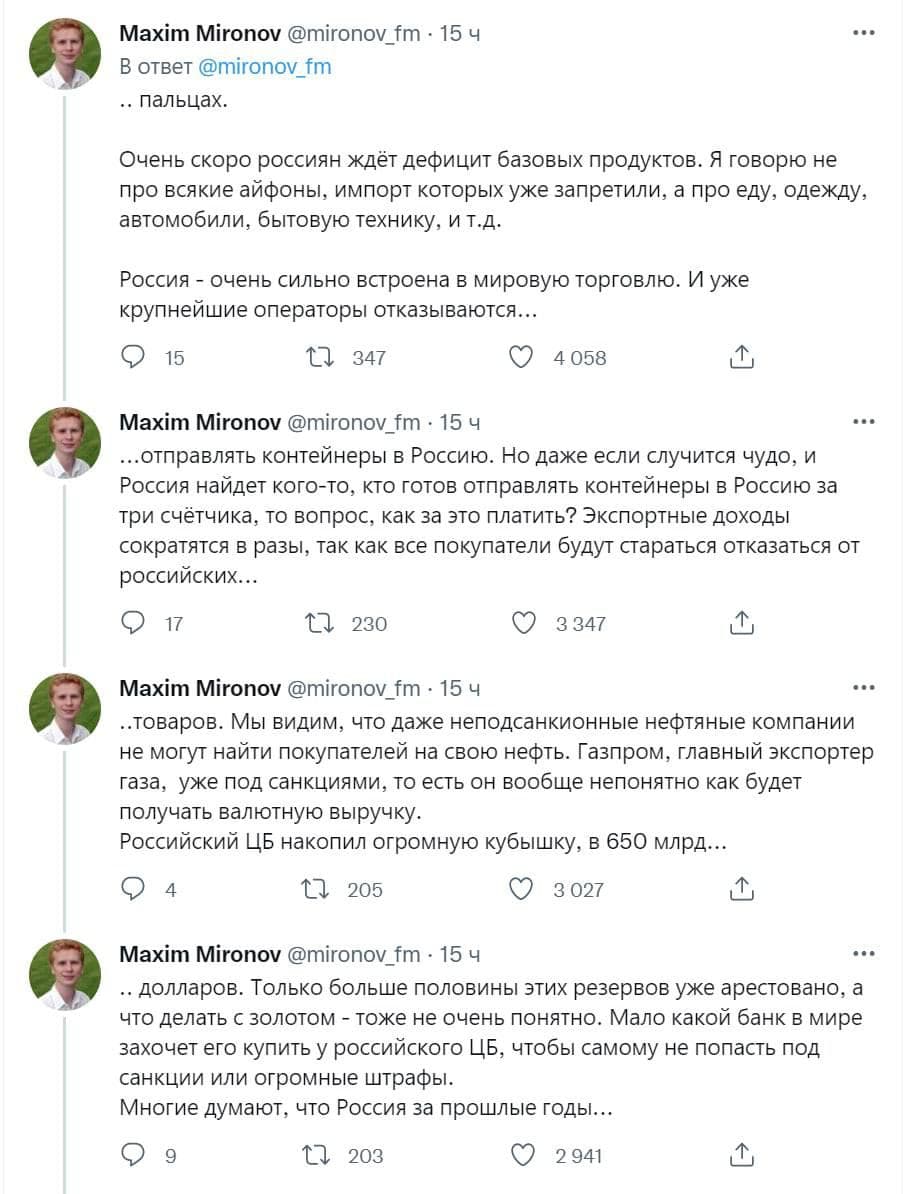Reply to the tweet with 17 replies
Viewport: 919px width, 1194px height.
pyautogui.click(x=133, y=623)
